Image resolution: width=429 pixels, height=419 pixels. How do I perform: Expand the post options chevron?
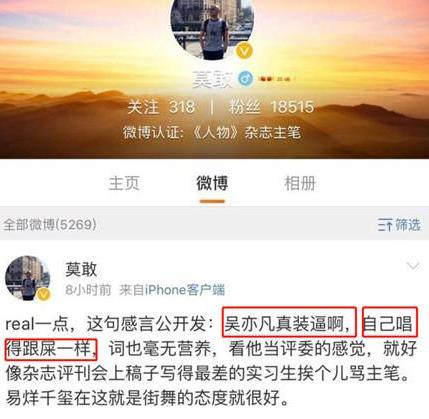tap(413, 266)
